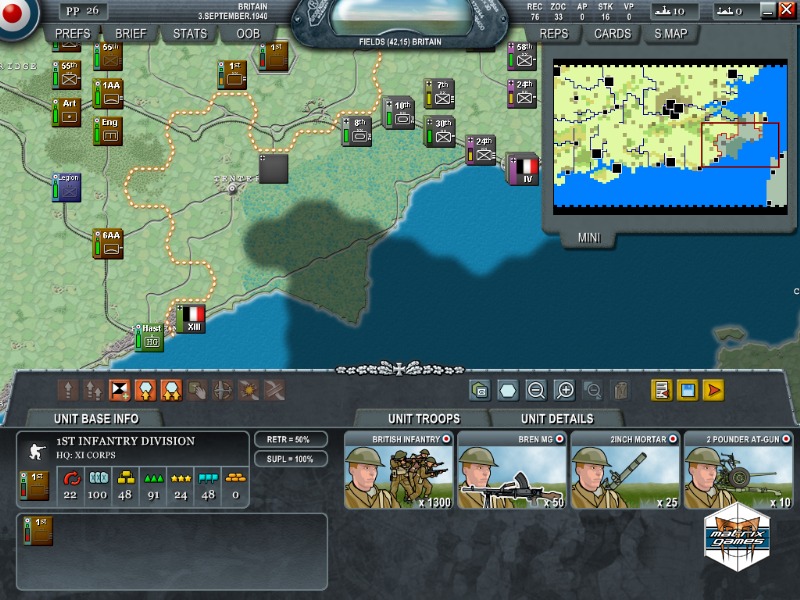Select the French IV unit counter on map
The width and height of the screenshot is (800, 600).
click(522, 169)
